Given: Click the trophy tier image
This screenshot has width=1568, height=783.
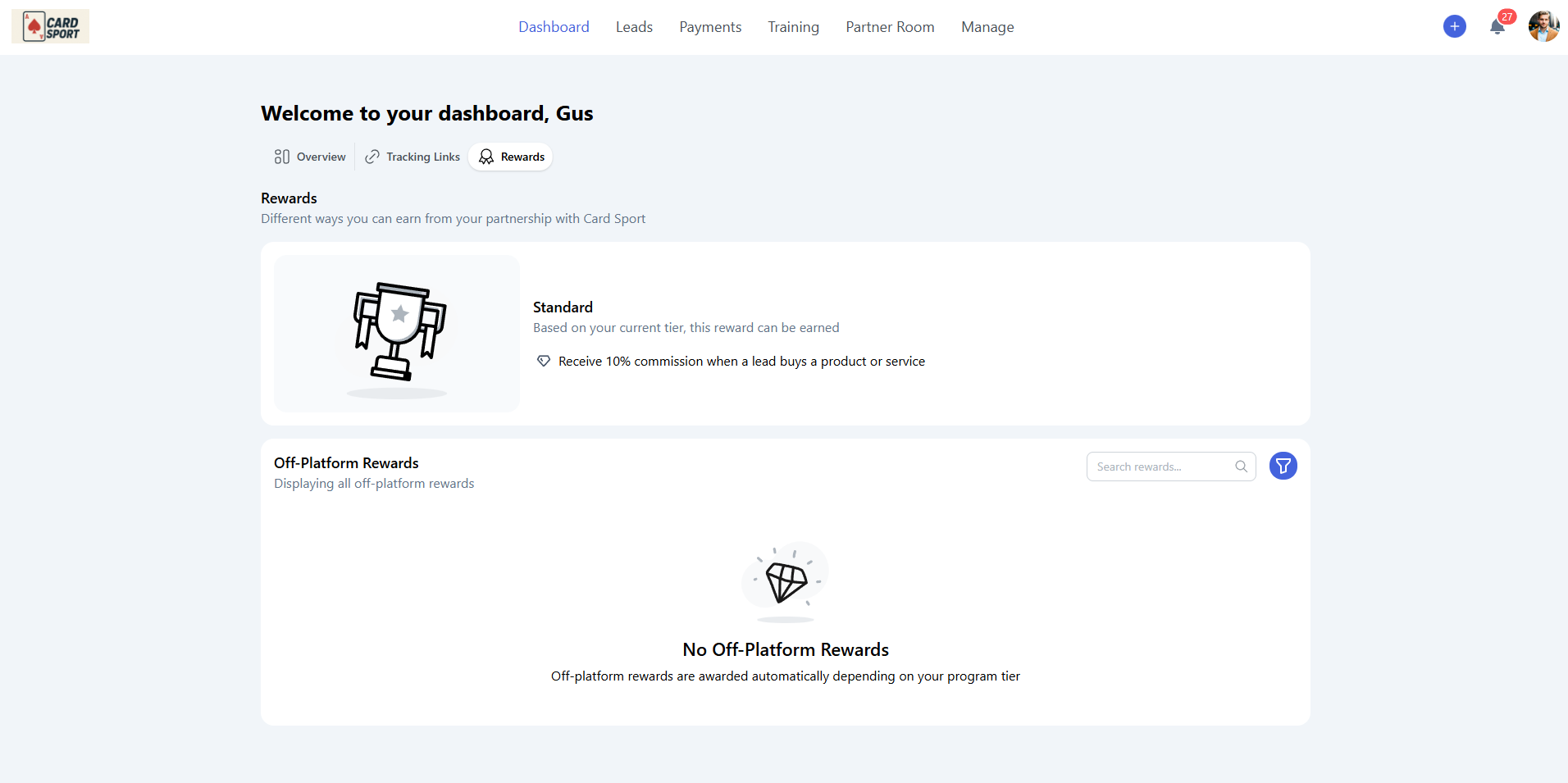Looking at the screenshot, I should coord(398,333).
